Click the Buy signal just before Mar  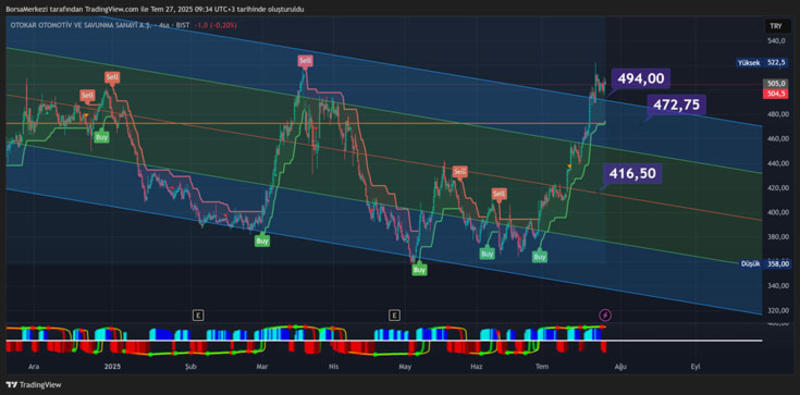[x=262, y=240]
